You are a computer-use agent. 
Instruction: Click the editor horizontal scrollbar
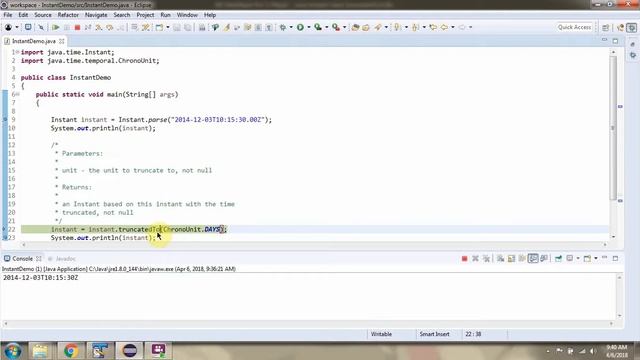pyautogui.click(x=314, y=244)
